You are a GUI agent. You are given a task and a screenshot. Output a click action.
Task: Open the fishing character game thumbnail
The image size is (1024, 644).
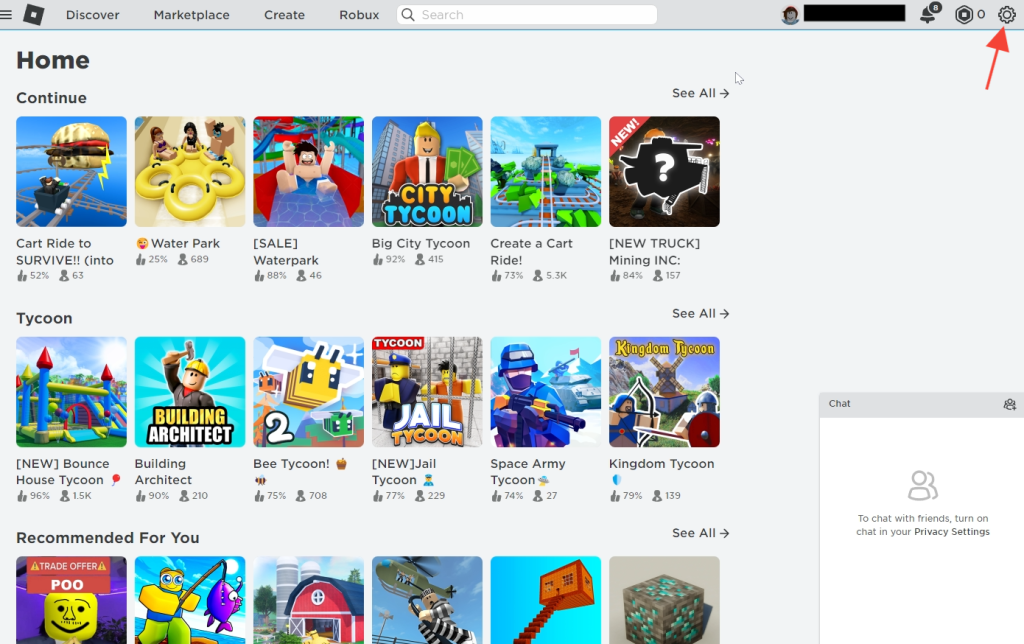click(190, 600)
